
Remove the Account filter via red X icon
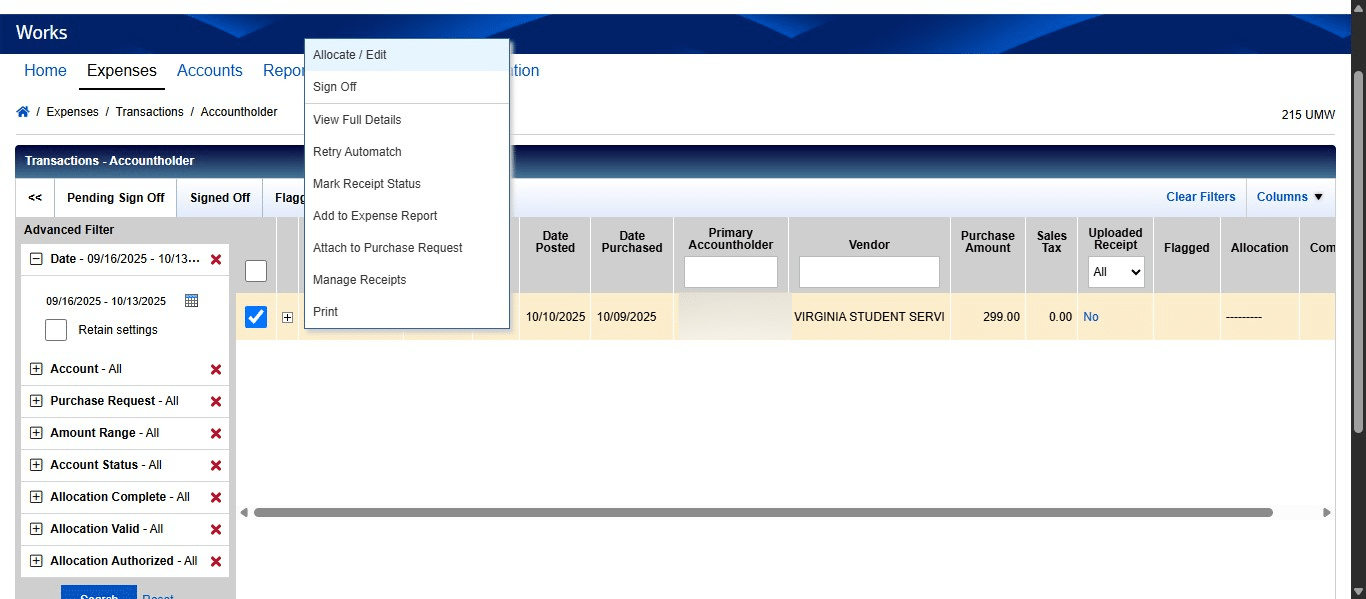(x=215, y=369)
